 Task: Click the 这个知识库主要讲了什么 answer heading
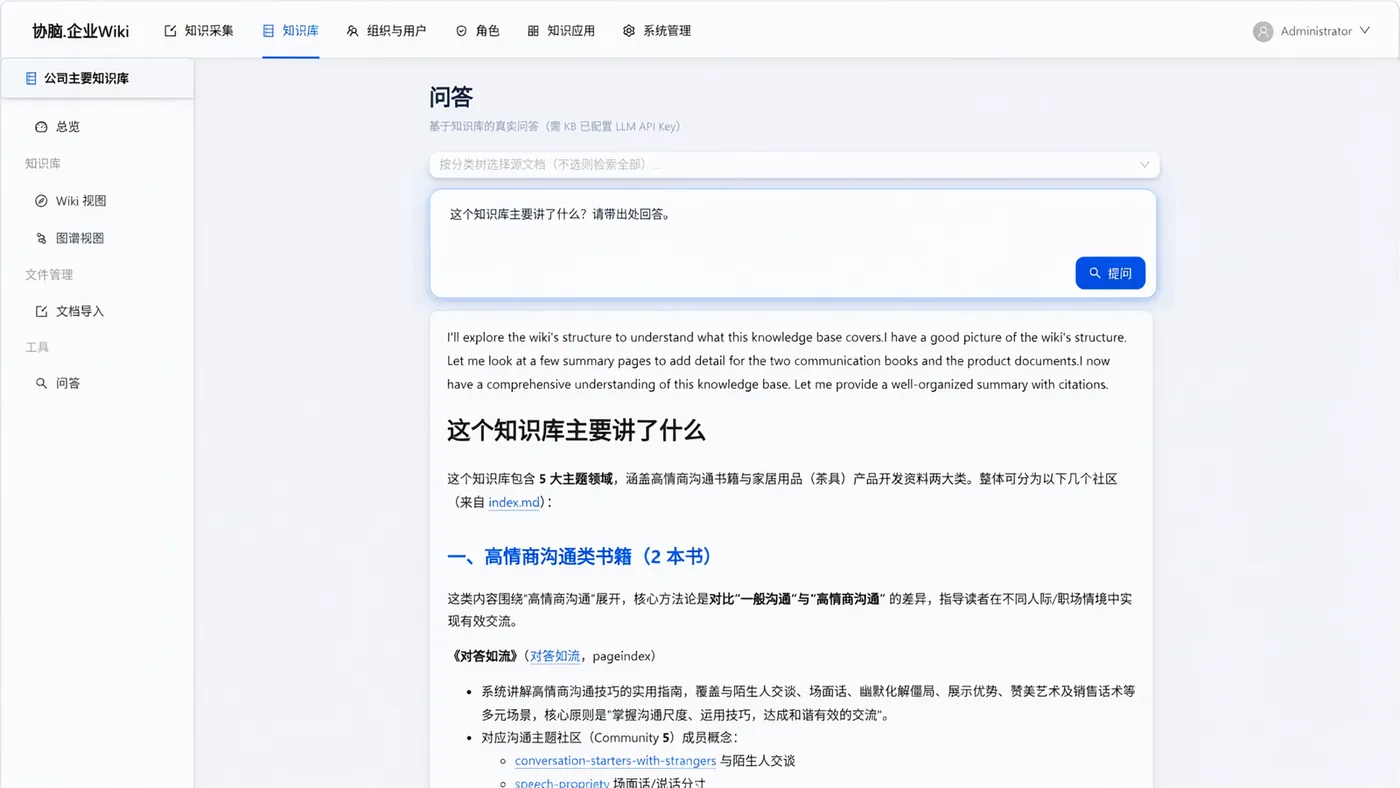576,431
